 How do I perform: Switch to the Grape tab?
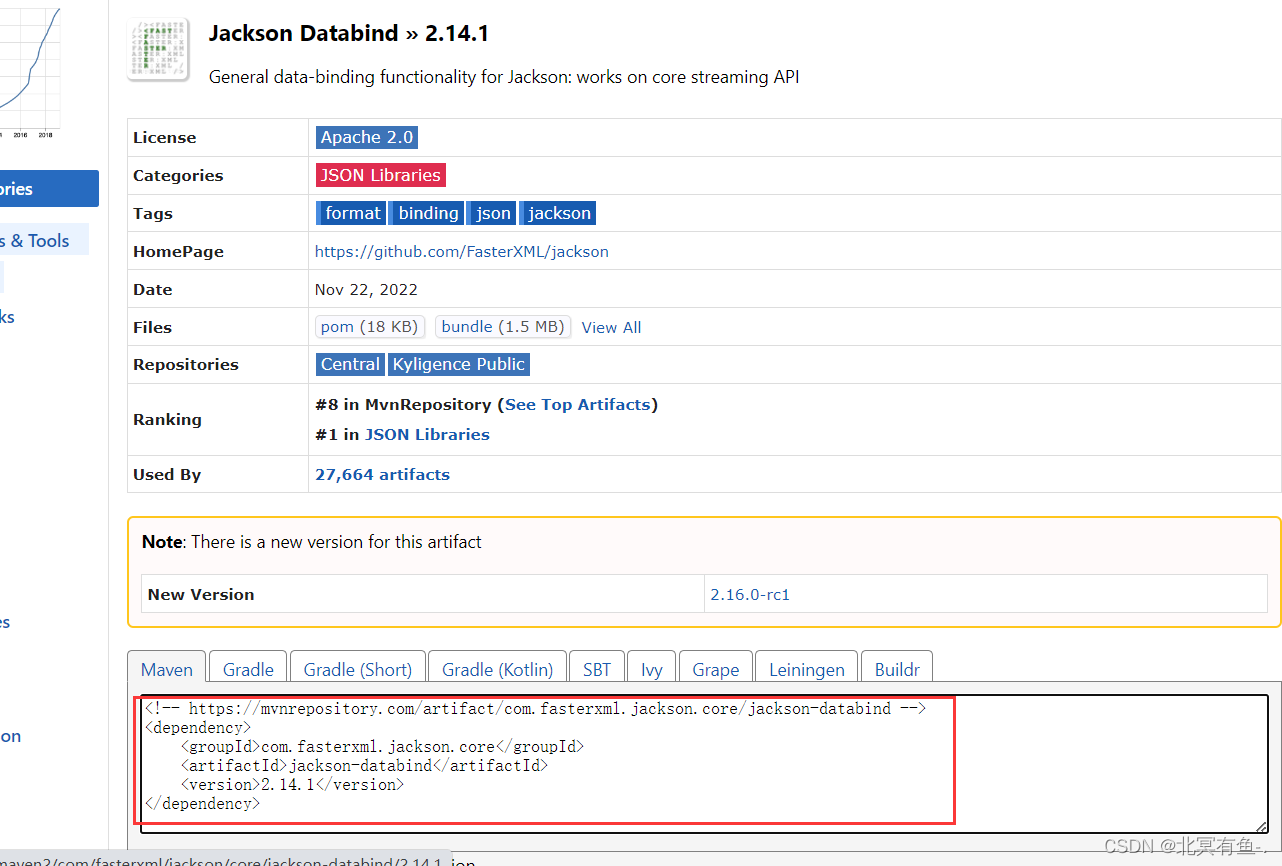point(716,669)
